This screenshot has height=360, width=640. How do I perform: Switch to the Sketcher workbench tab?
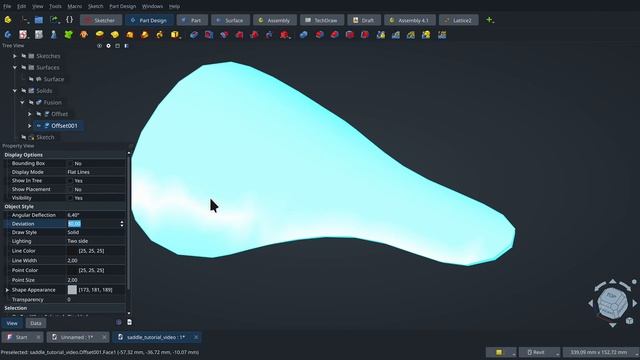click(101, 20)
